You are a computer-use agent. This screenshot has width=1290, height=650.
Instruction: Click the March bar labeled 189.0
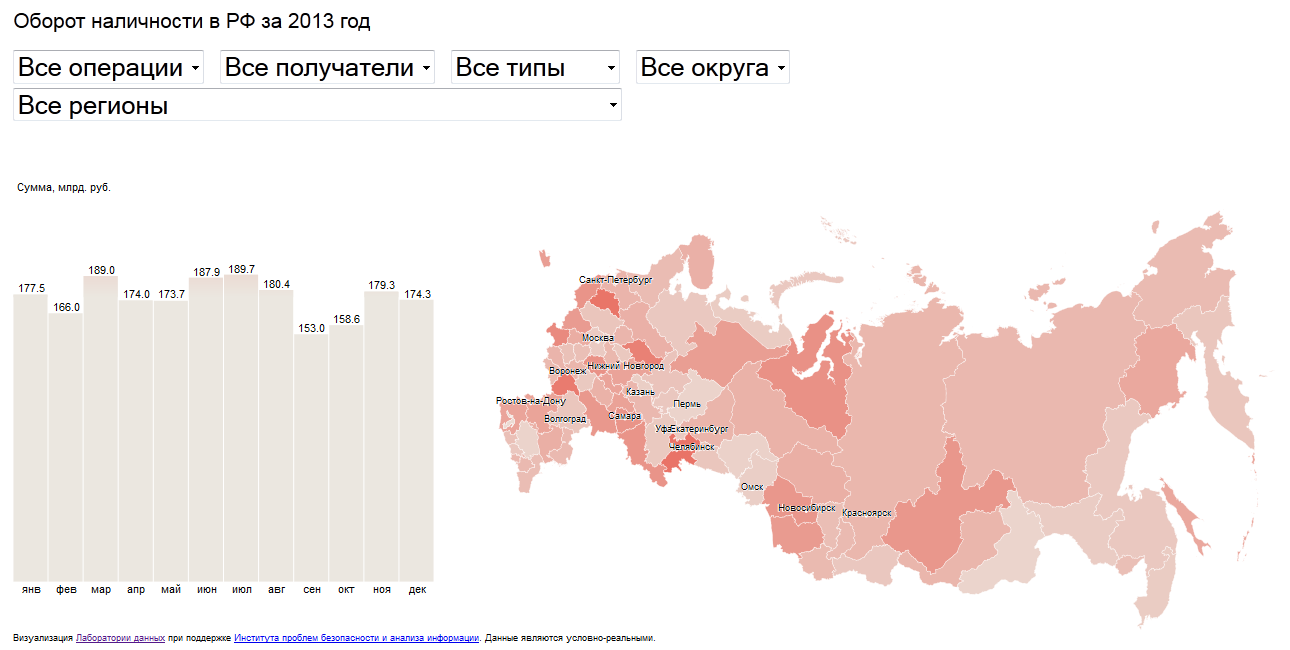tap(101, 430)
